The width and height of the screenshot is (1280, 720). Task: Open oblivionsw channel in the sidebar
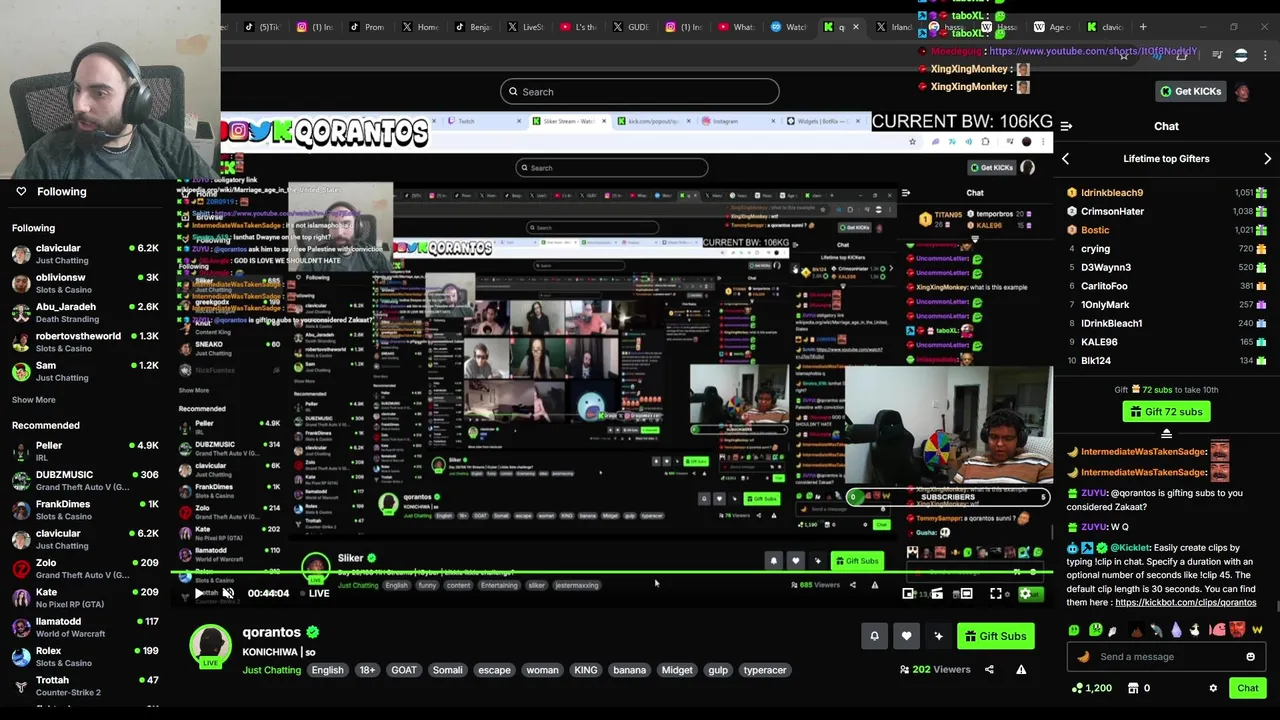pyautogui.click(x=85, y=283)
